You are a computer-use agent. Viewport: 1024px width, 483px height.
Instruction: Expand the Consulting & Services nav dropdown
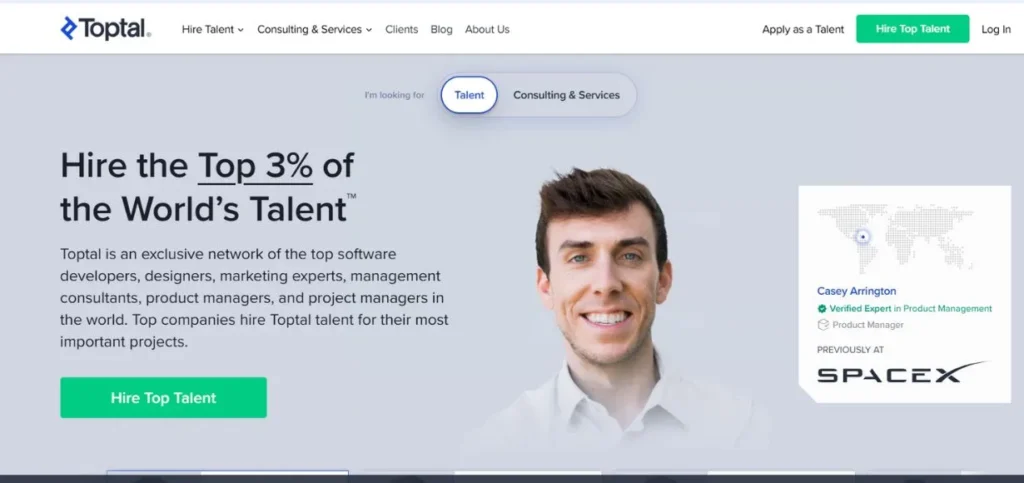pyautogui.click(x=314, y=29)
